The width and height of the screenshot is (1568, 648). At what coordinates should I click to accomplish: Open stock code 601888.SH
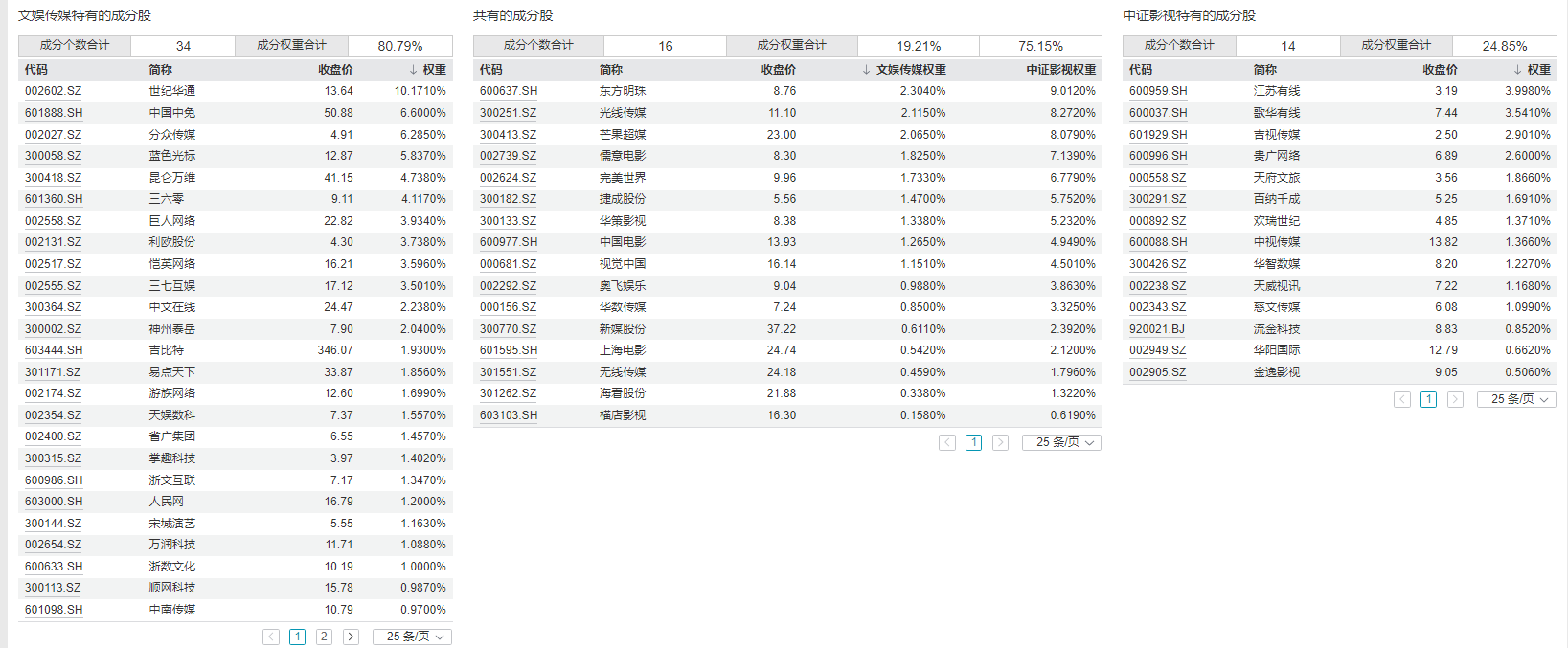(54, 113)
